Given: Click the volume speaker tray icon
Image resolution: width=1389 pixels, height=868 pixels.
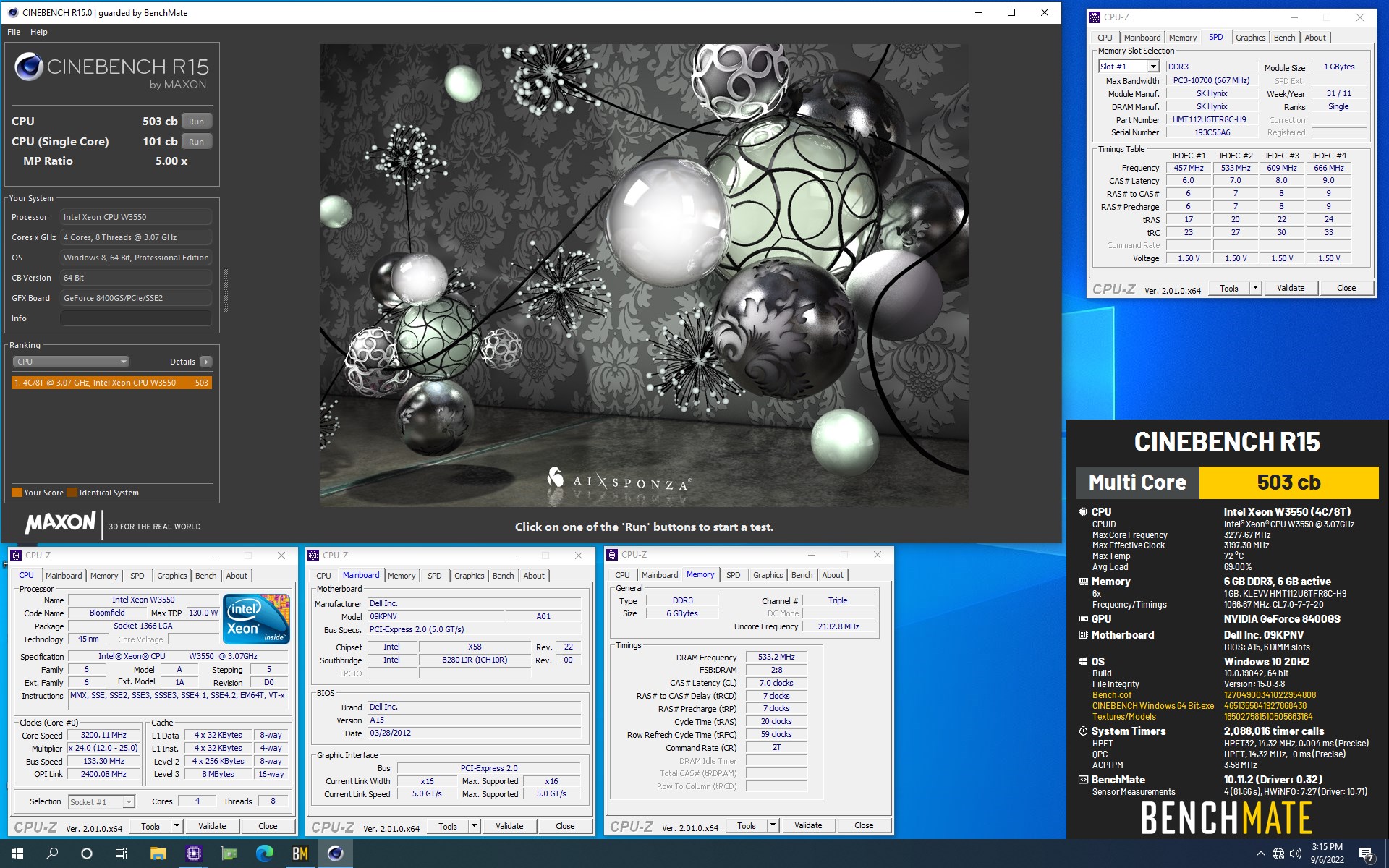Looking at the screenshot, I should pos(1296,854).
